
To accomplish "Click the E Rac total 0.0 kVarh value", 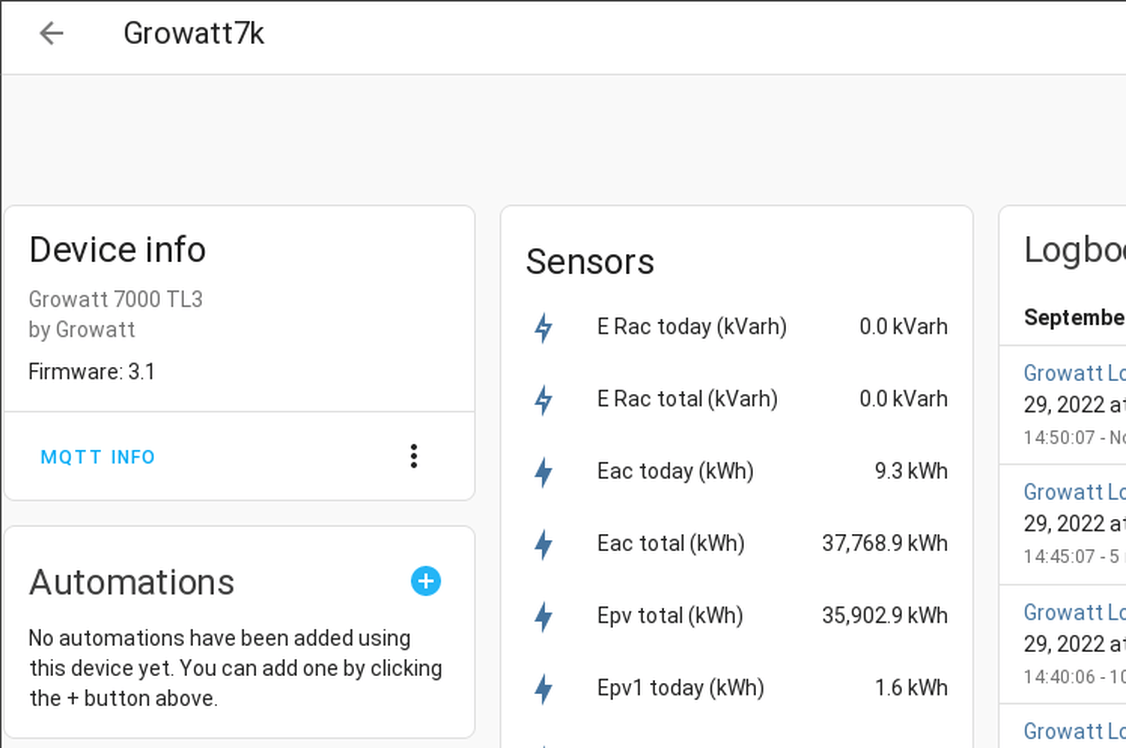I will click(x=903, y=398).
